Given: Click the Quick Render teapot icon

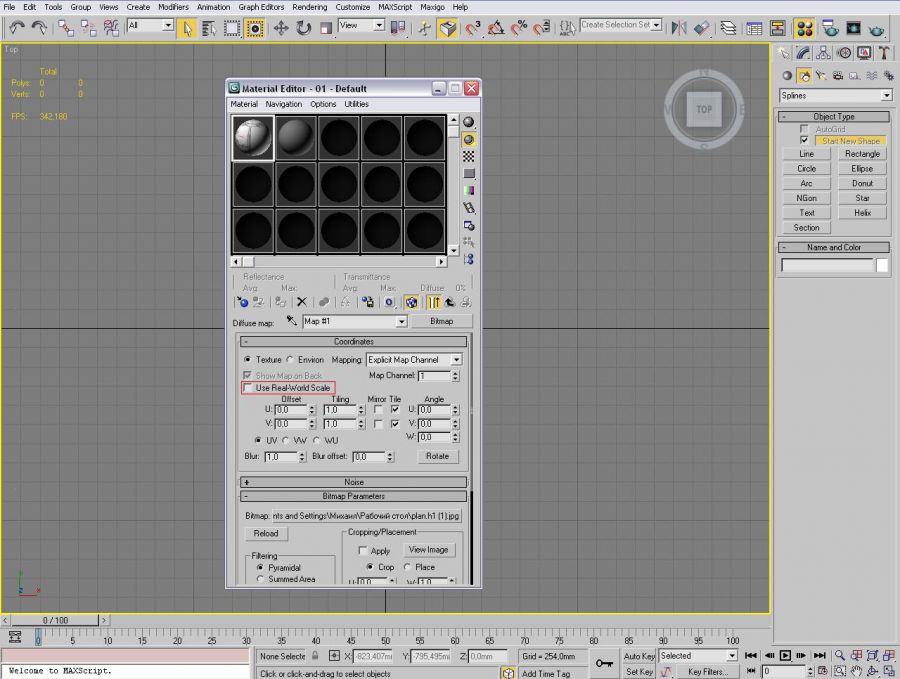Looking at the screenshot, I should tap(876, 28).
